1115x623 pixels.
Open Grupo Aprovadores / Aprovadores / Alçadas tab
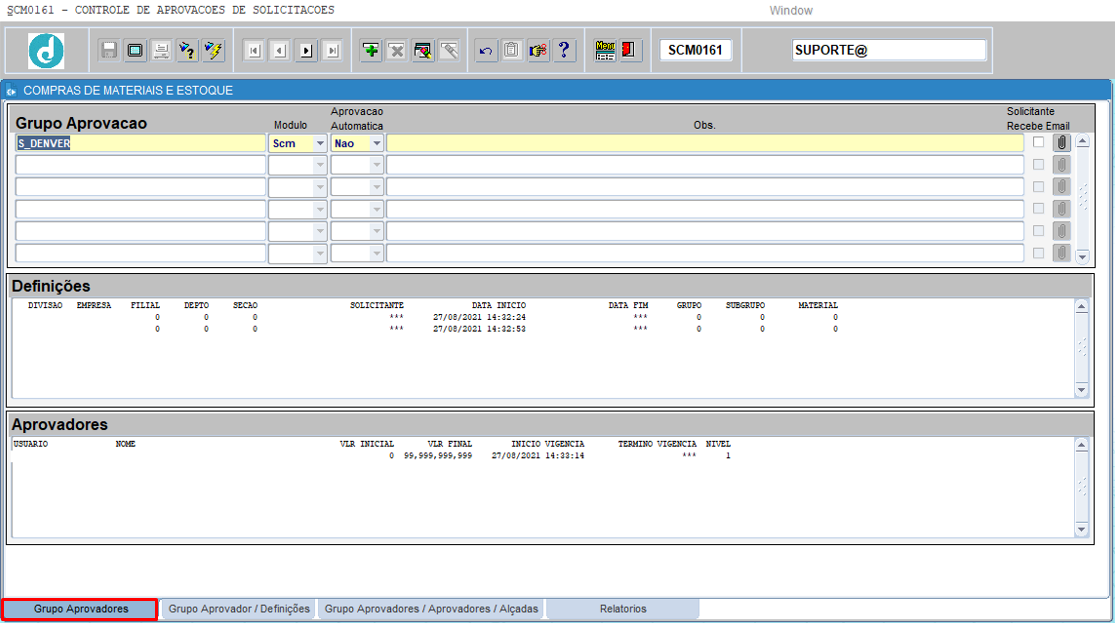click(431, 609)
